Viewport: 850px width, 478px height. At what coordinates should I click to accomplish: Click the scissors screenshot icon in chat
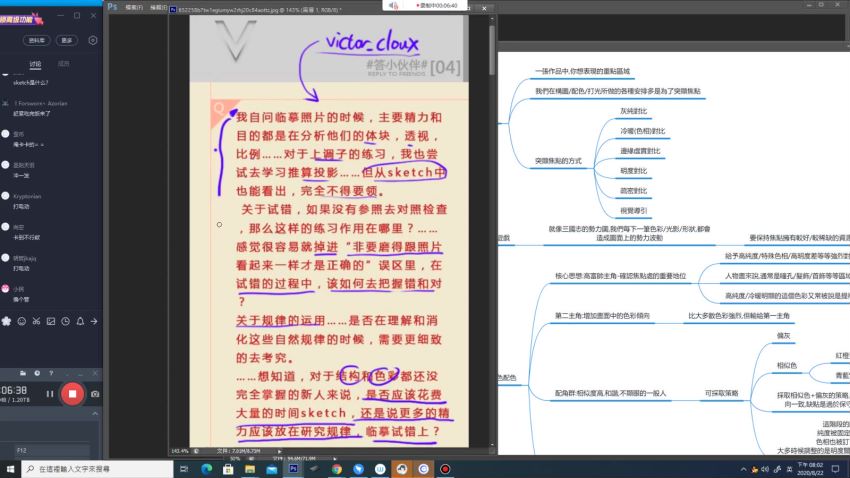(36, 321)
